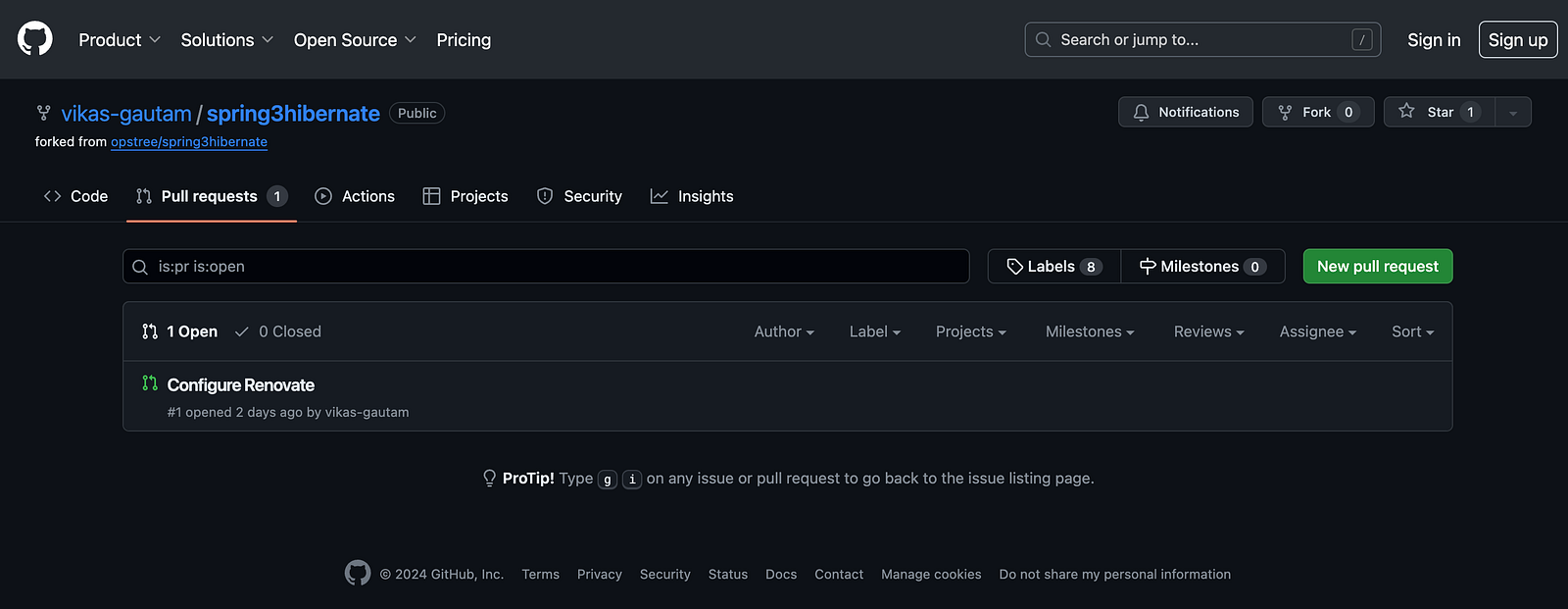Open the Author filter dropdown

(784, 331)
